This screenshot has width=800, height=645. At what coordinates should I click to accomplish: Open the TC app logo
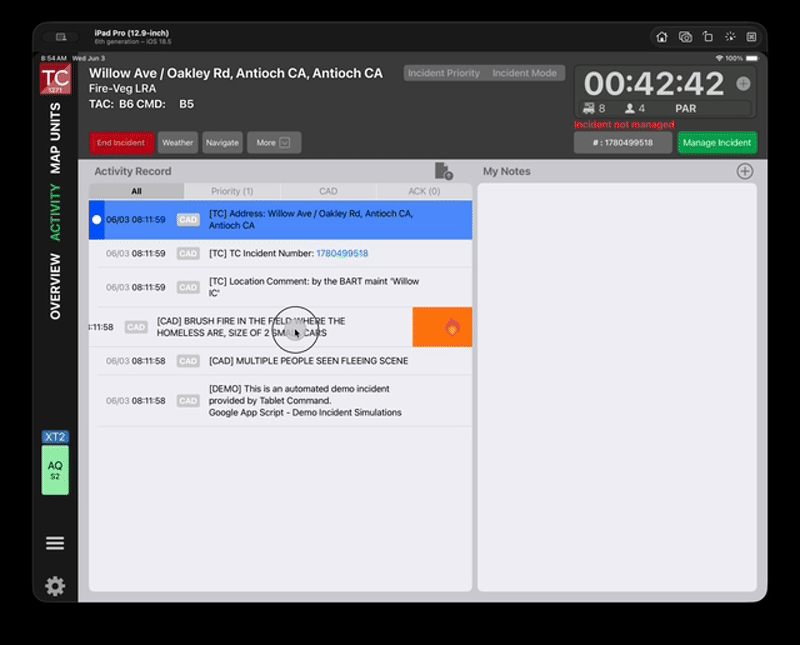click(x=55, y=79)
